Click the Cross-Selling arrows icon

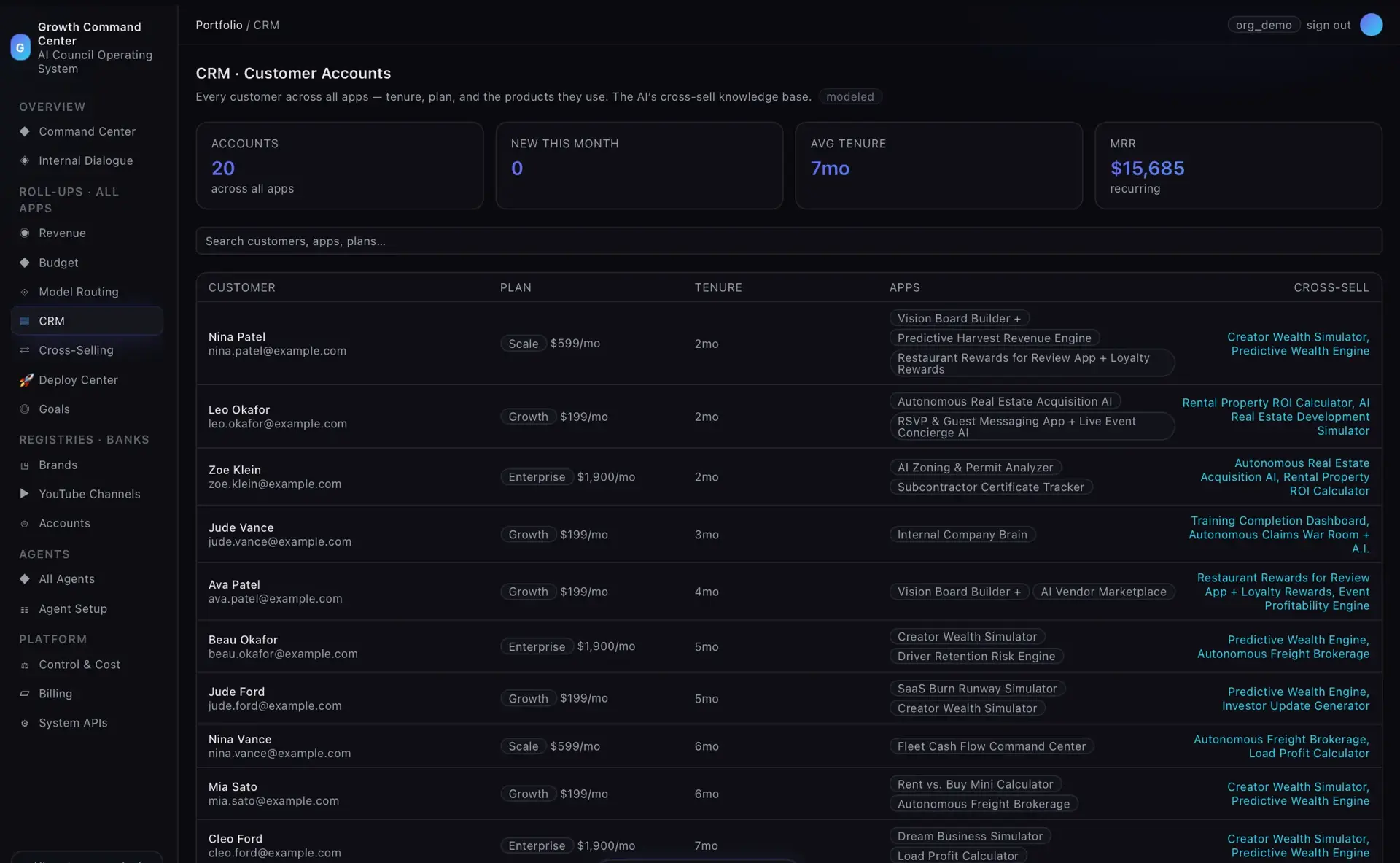(25, 350)
